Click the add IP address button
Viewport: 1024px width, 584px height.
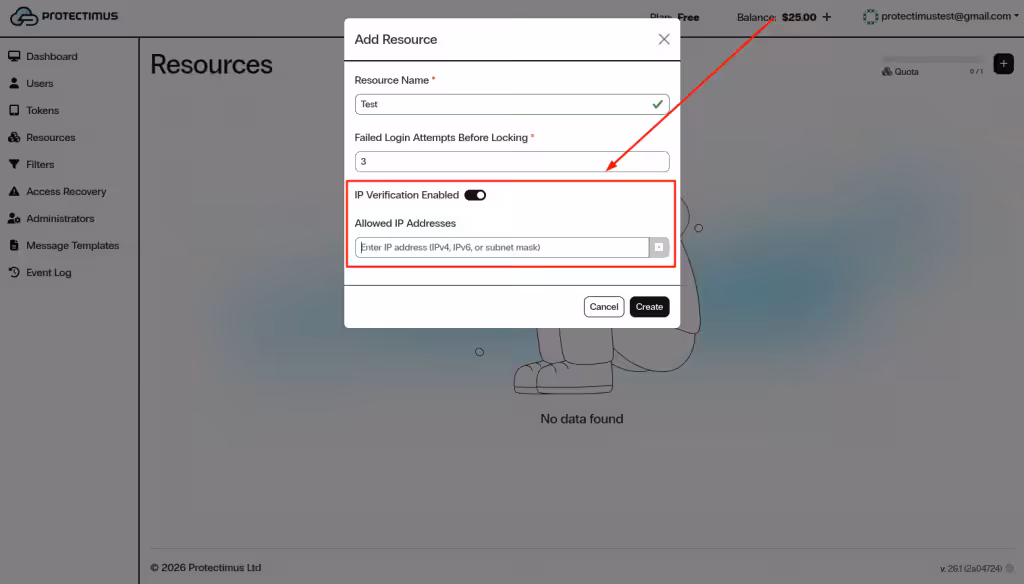659,247
